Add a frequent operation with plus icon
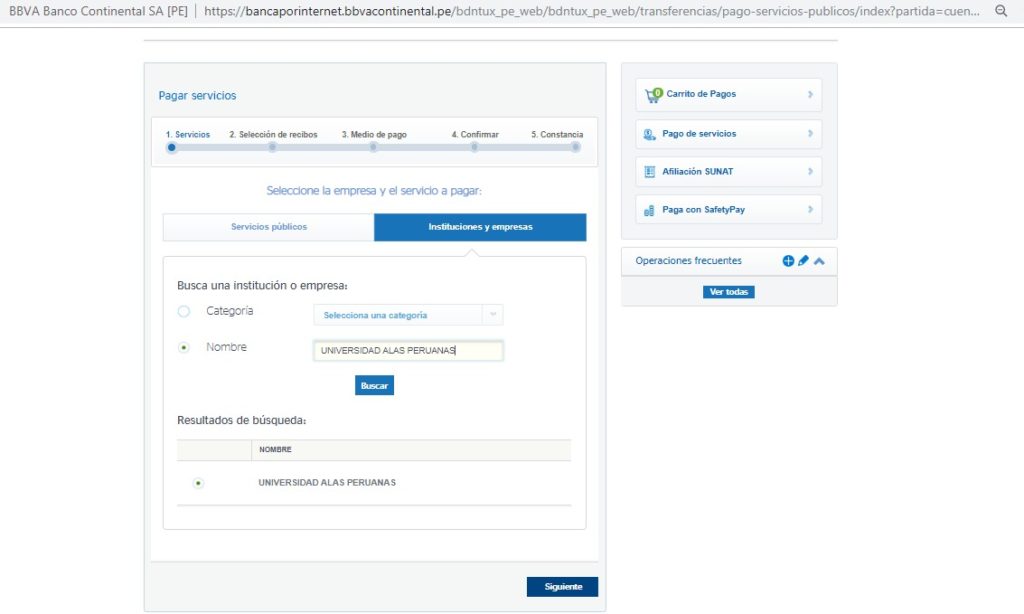 (x=788, y=261)
